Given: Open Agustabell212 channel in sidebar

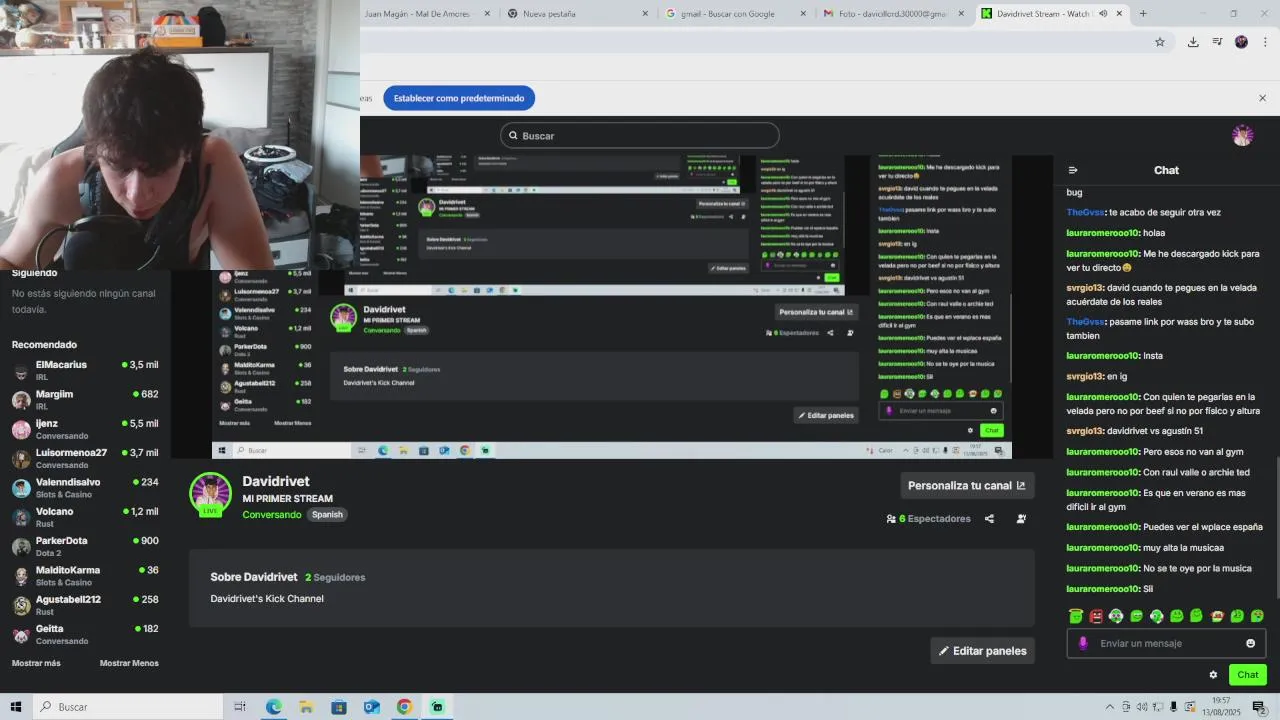Looking at the screenshot, I should tap(85, 604).
